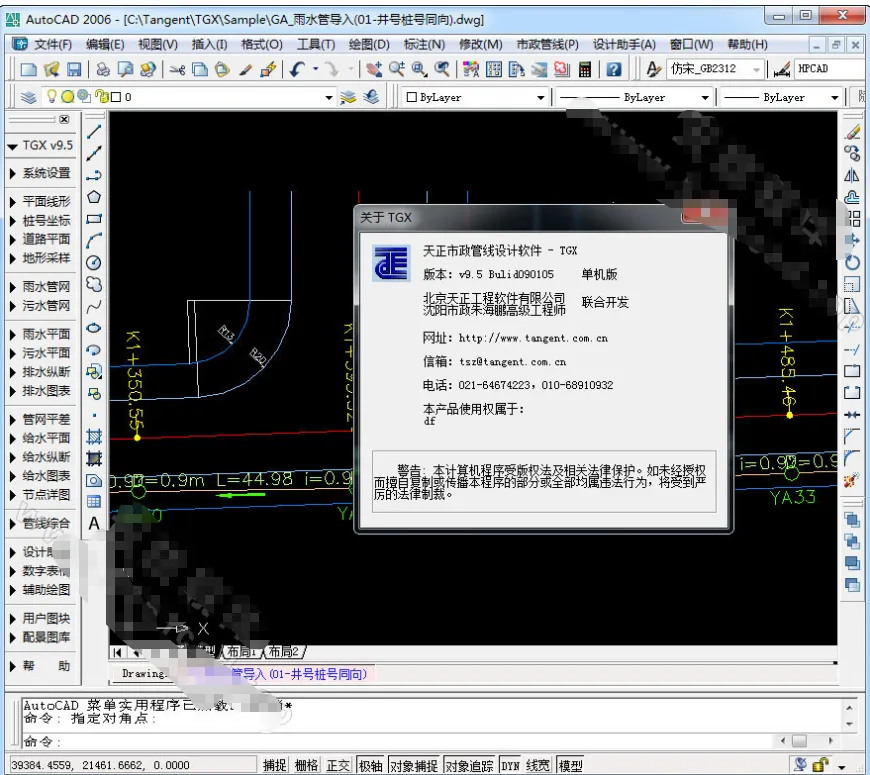
Task: Select the Revision Cloud tool
Action: tap(94, 285)
